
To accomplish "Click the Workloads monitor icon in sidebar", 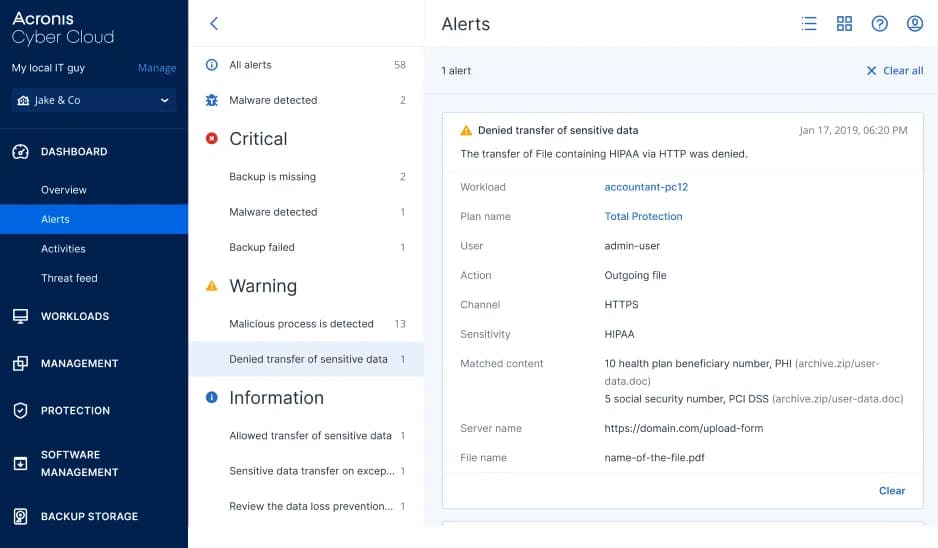I will coord(20,316).
